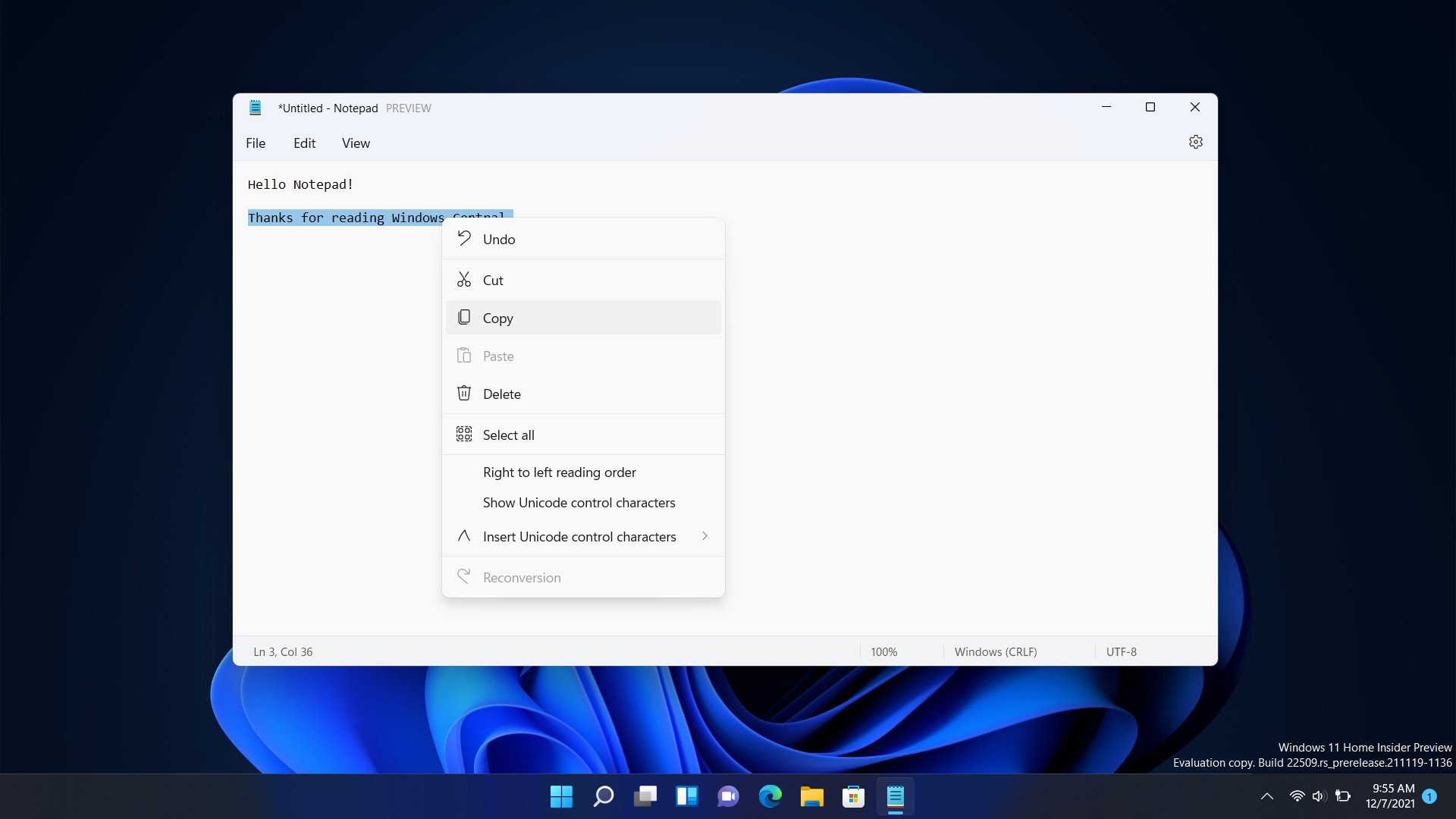Open Microsoft Edge from taskbar
The image size is (1456, 819).
[770, 796]
